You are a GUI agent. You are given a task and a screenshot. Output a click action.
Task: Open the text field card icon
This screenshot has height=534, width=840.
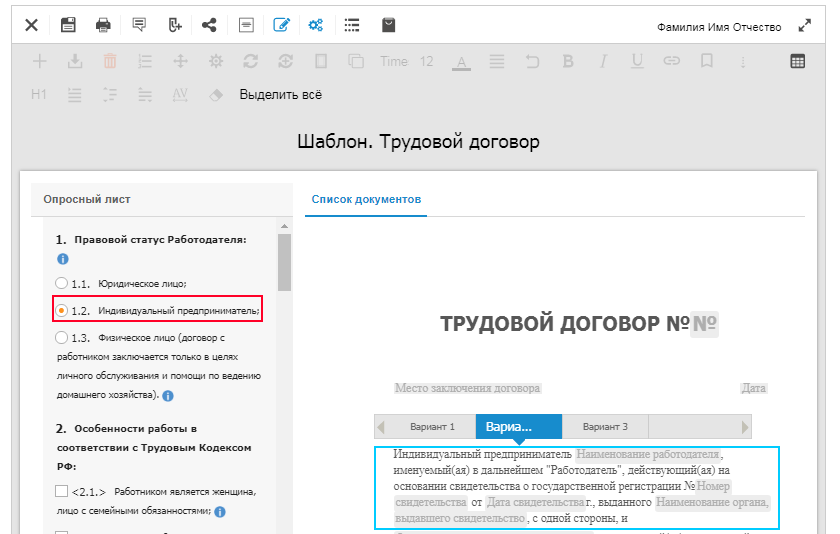tap(246, 25)
